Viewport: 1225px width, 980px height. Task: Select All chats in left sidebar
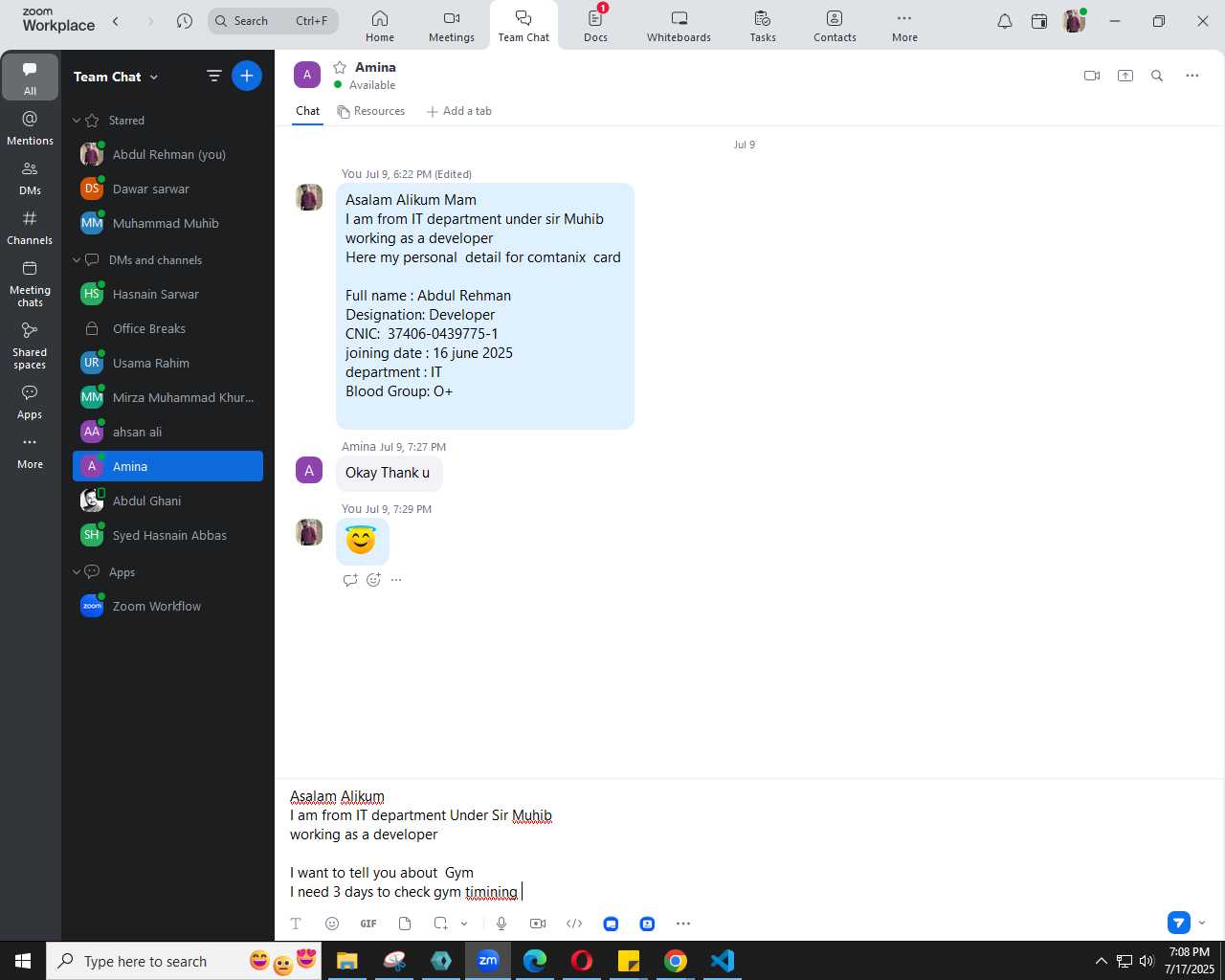pyautogui.click(x=30, y=78)
